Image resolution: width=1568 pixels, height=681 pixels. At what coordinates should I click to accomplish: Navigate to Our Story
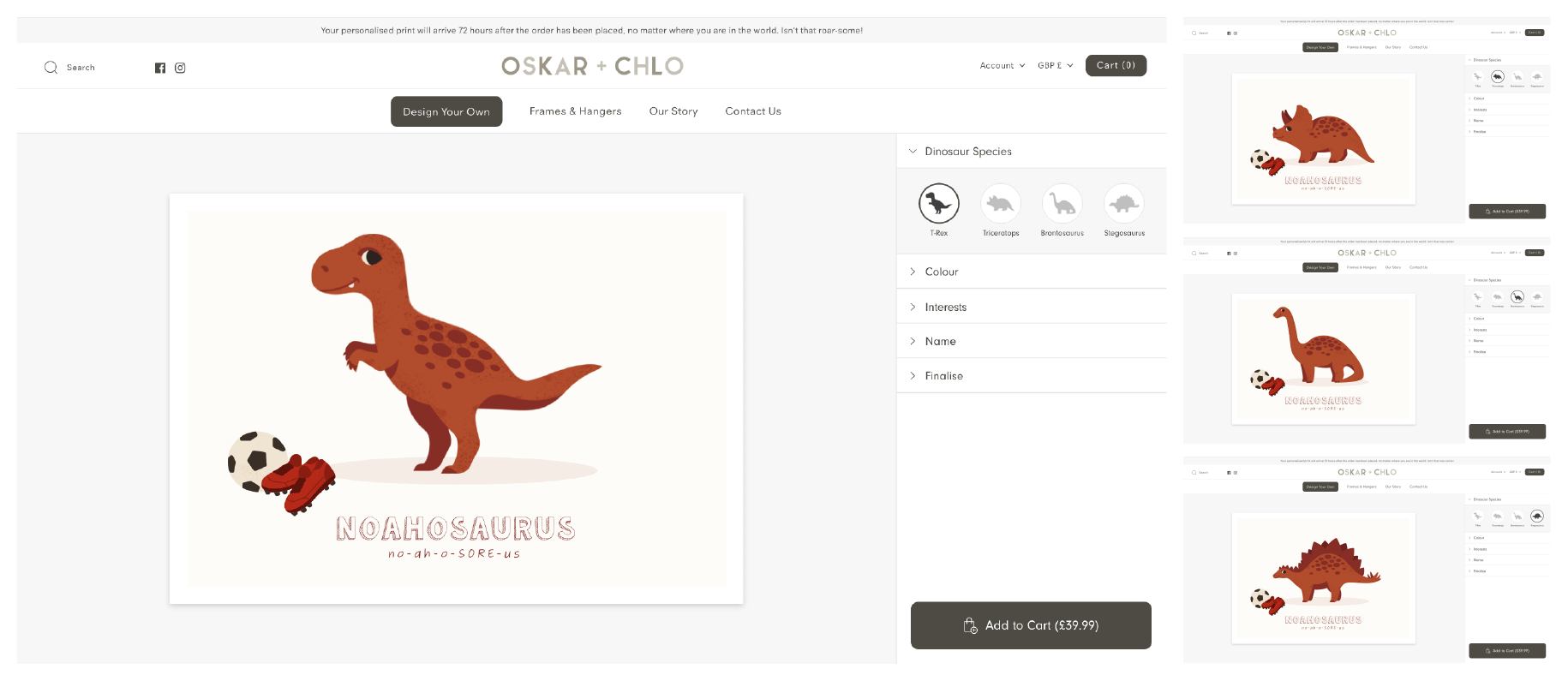673,111
